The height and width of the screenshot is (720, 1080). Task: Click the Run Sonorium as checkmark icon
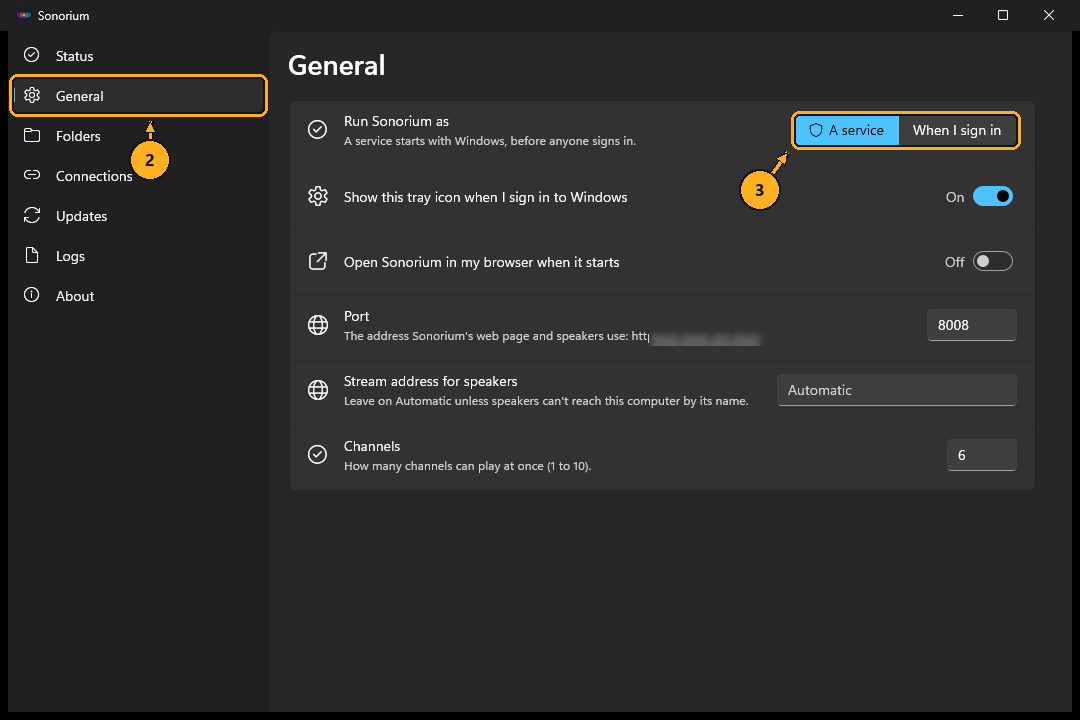(318, 130)
